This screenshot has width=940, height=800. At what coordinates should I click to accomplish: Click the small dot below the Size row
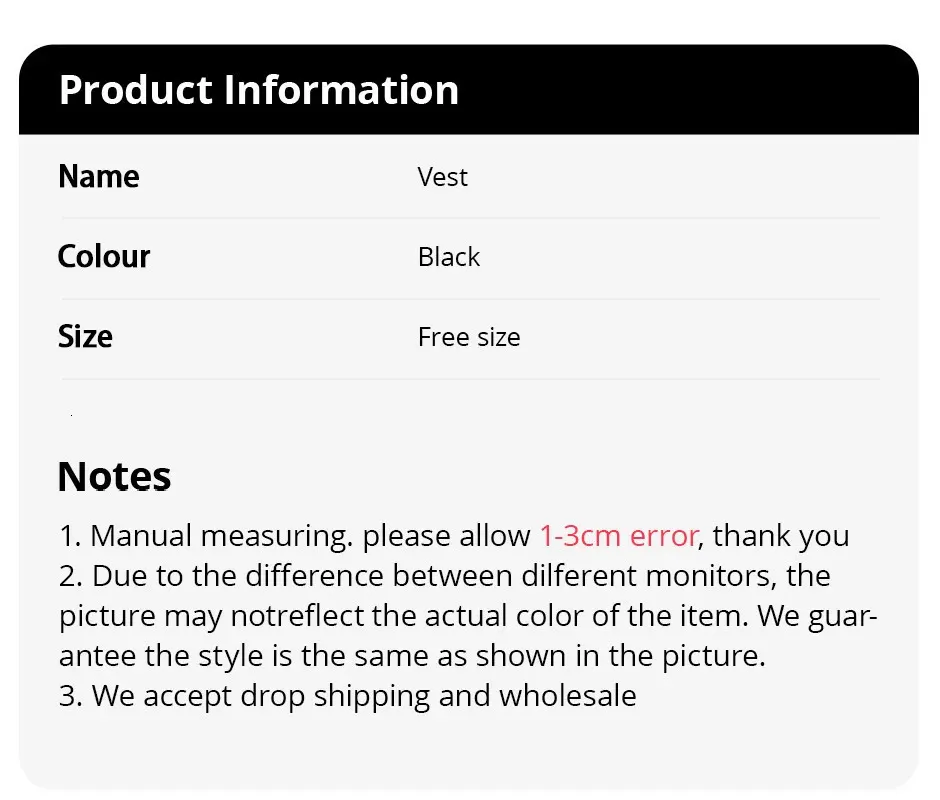tap(71, 414)
